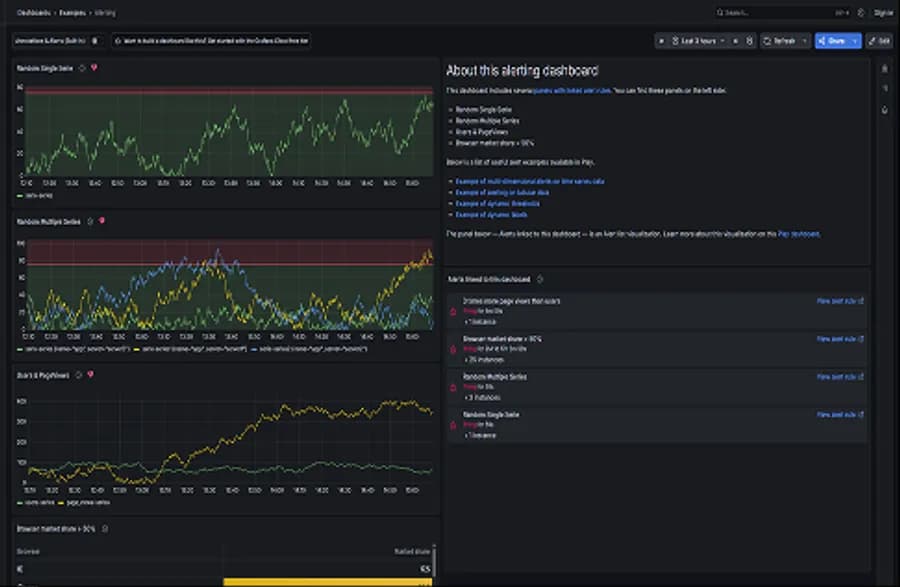Open the Last 3 hours time picker
900x587 pixels.
click(x=698, y=41)
